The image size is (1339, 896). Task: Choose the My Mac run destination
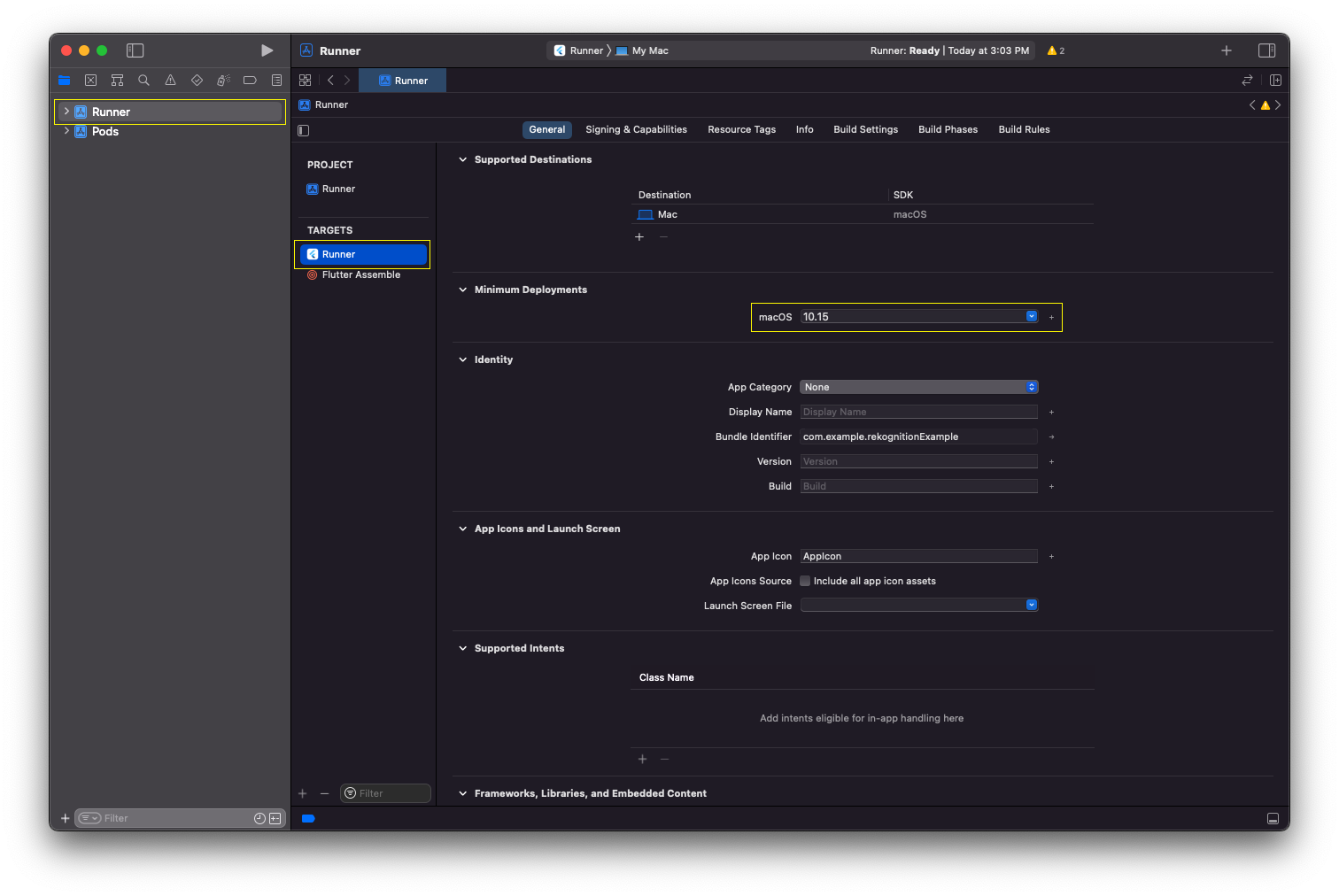[x=642, y=50]
